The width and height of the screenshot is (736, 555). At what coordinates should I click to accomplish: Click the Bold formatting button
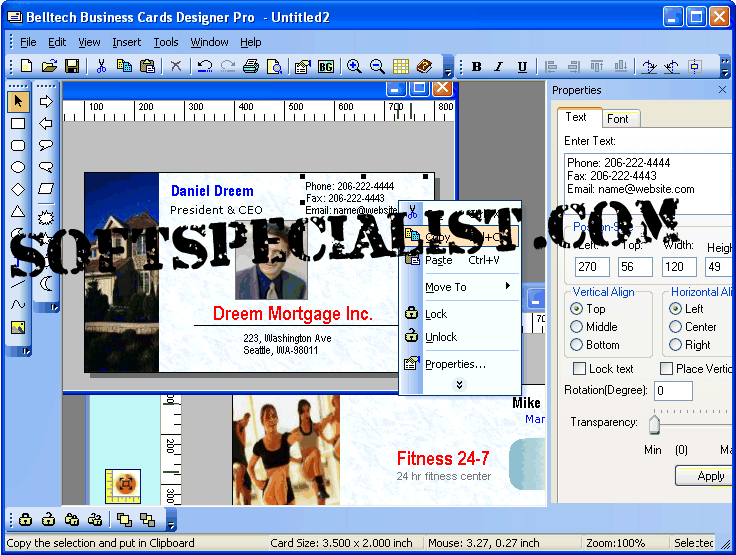pyautogui.click(x=476, y=67)
